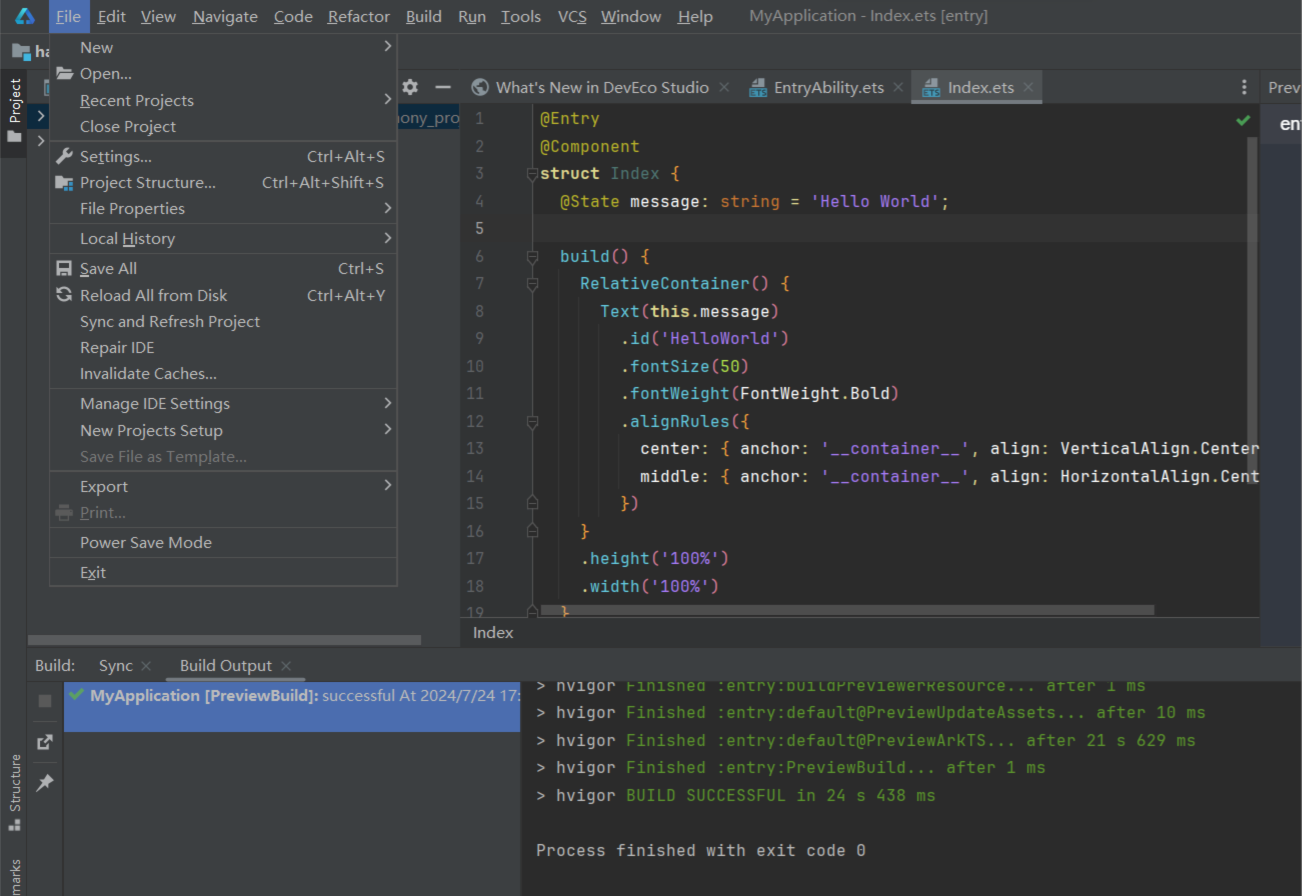The width and height of the screenshot is (1302, 896).
Task: Click the DevEco Studio logo icon
Action: tap(24, 16)
